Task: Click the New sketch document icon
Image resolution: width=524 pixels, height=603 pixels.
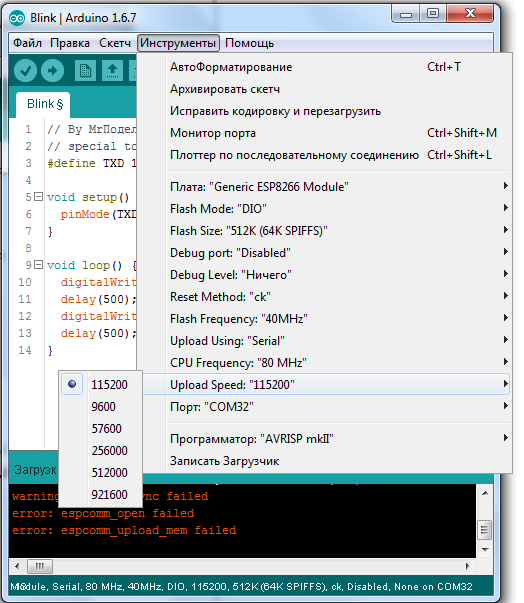Action: (x=85, y=71)
